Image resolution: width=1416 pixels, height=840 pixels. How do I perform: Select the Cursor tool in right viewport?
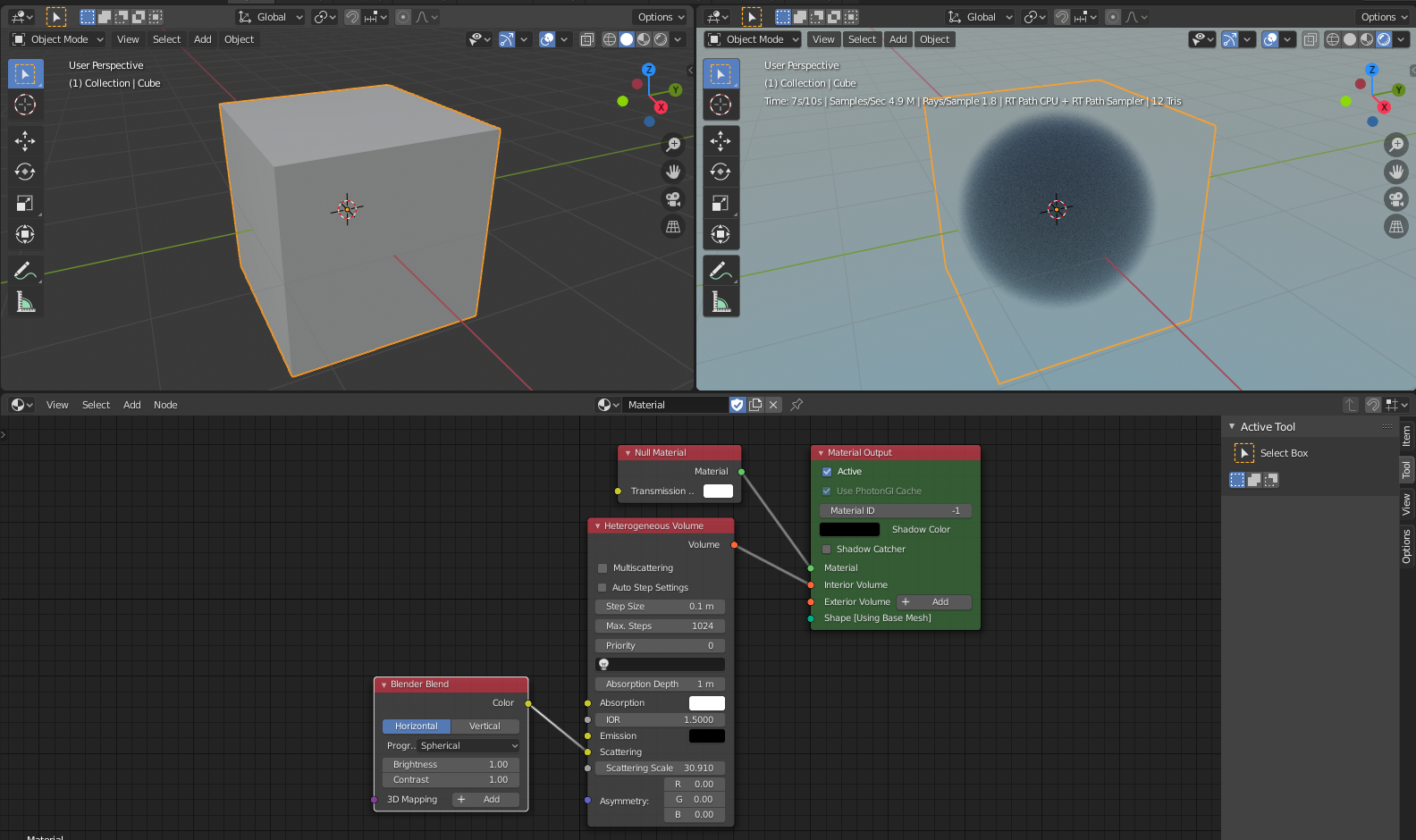(x=721, y=105)
